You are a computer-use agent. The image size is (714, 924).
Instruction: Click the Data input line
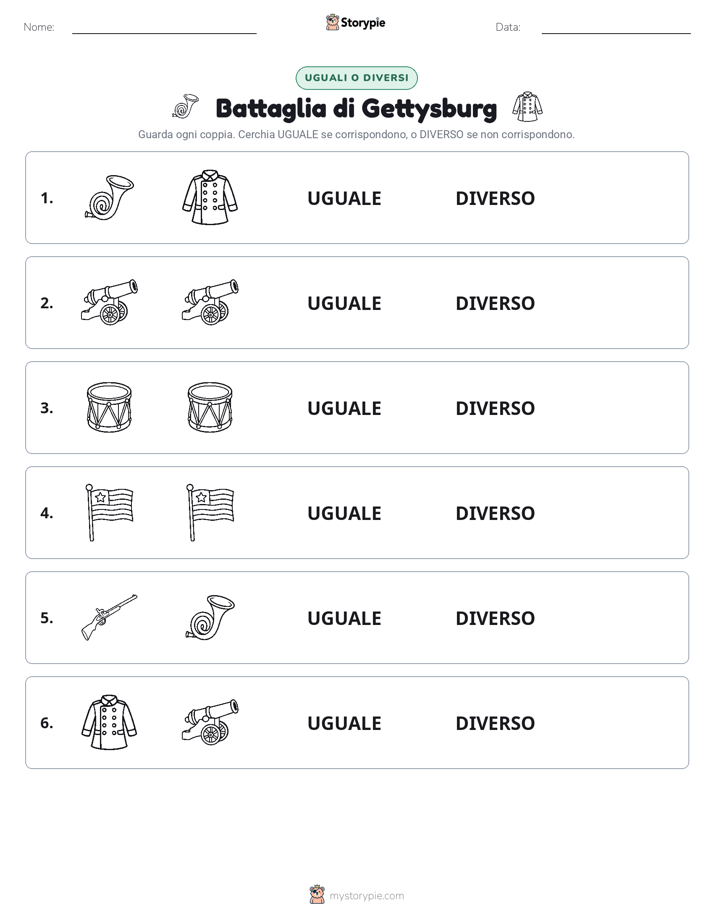click(616, 27)
